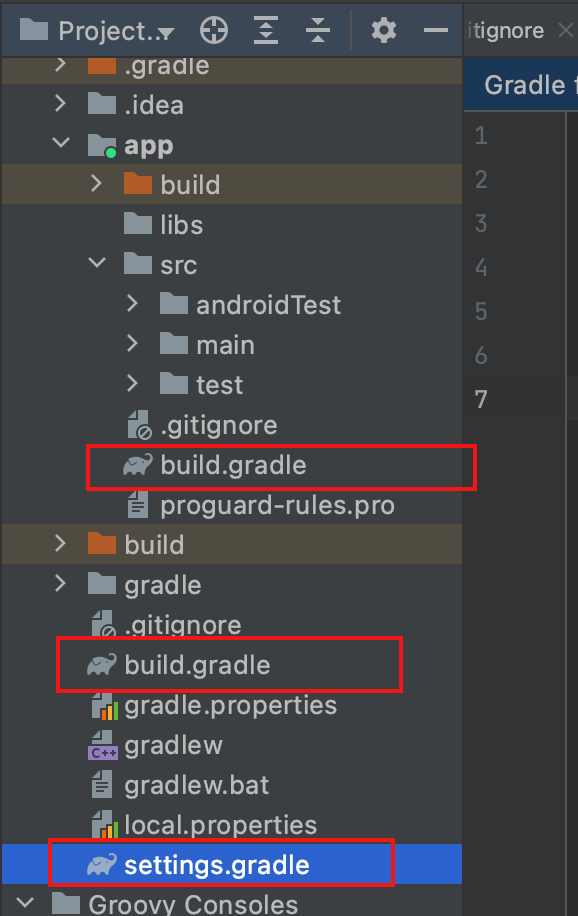Viewport: 578px width, 916px height.
Task: Click the ignored .gitignore file icon under src
Action: (137, 424)
